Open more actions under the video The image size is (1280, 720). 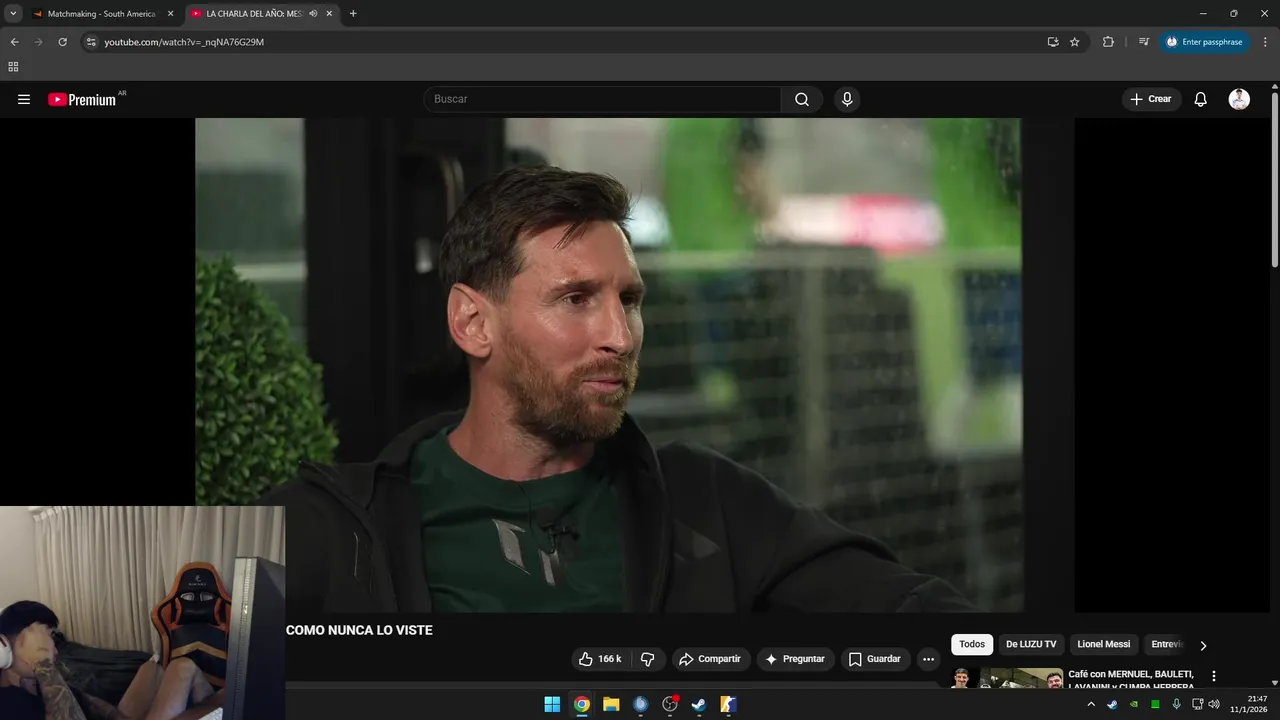tap(928, 659)
